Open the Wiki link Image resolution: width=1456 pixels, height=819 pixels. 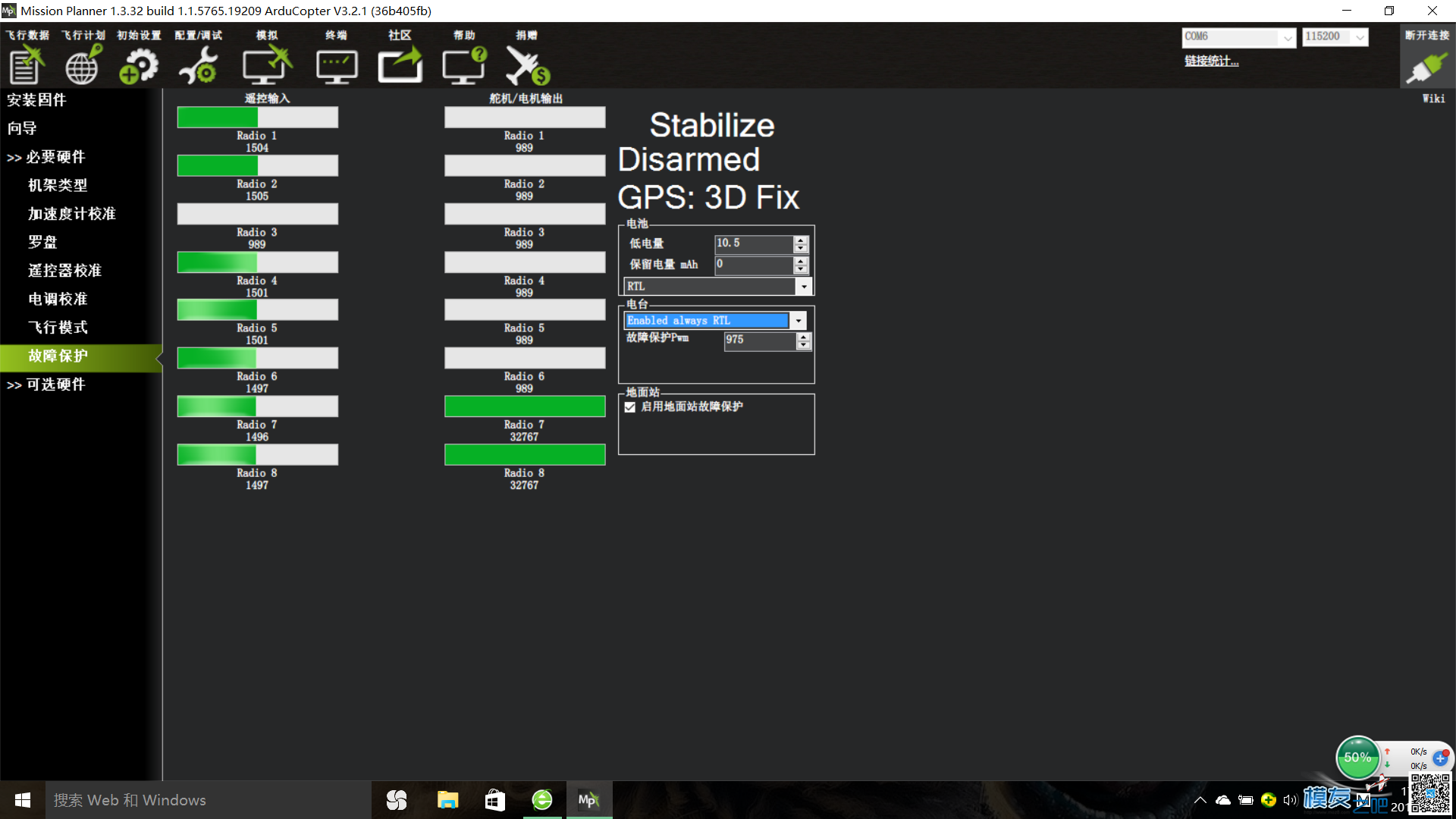click(1433, 99)
